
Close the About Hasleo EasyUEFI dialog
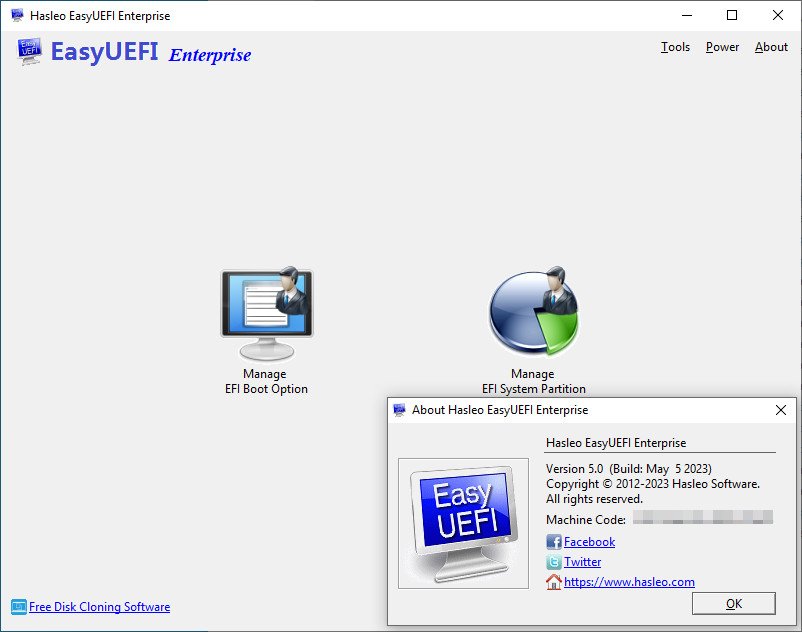(781, 410)
